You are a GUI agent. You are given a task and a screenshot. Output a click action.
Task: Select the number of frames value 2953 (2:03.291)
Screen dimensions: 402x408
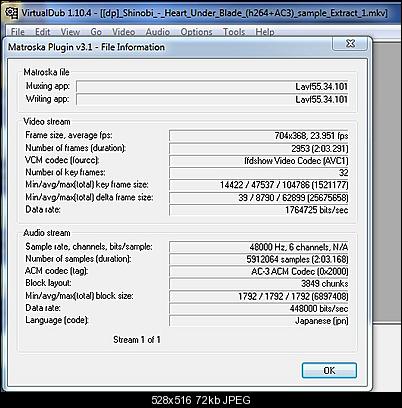pos(259,148)
